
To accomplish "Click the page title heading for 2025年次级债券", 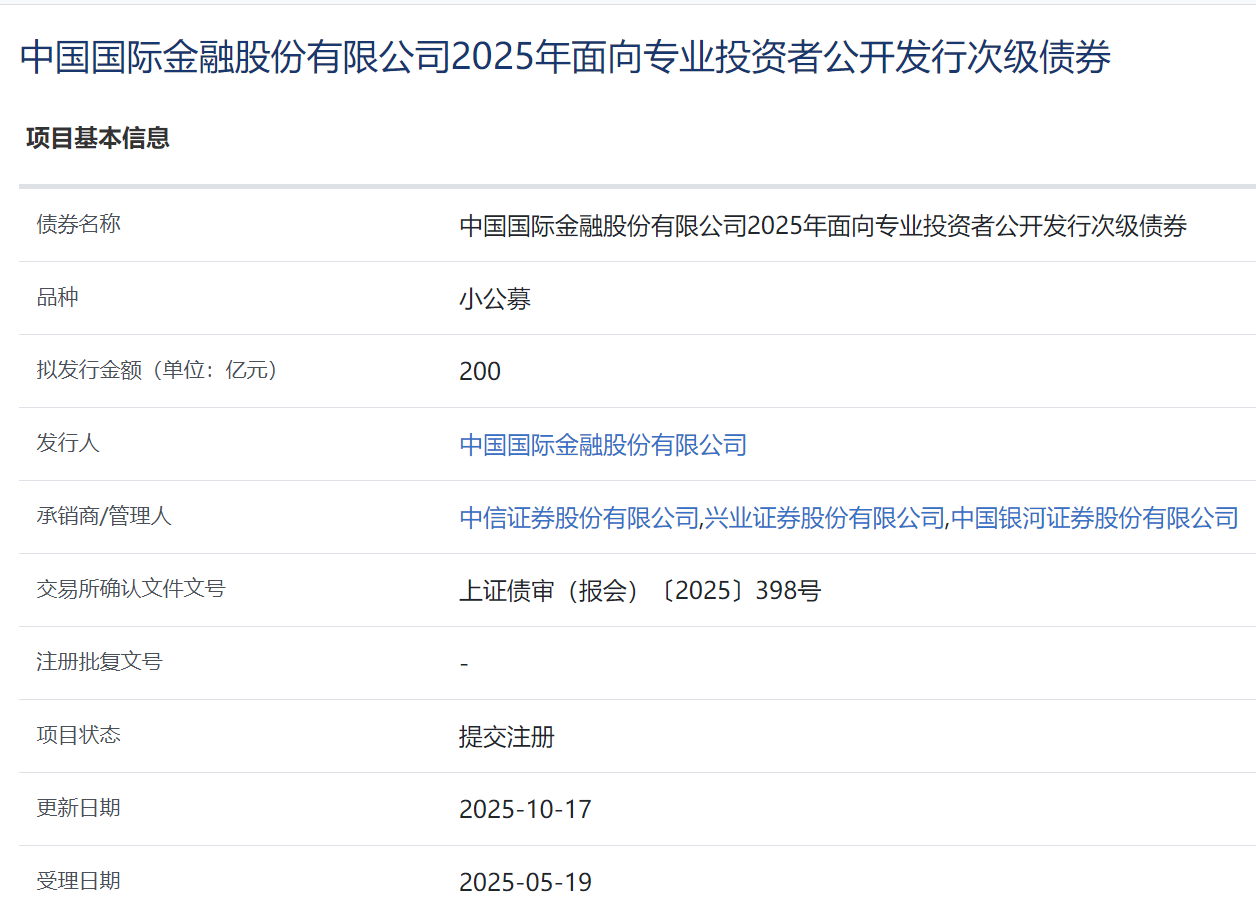I will (565, 58).
